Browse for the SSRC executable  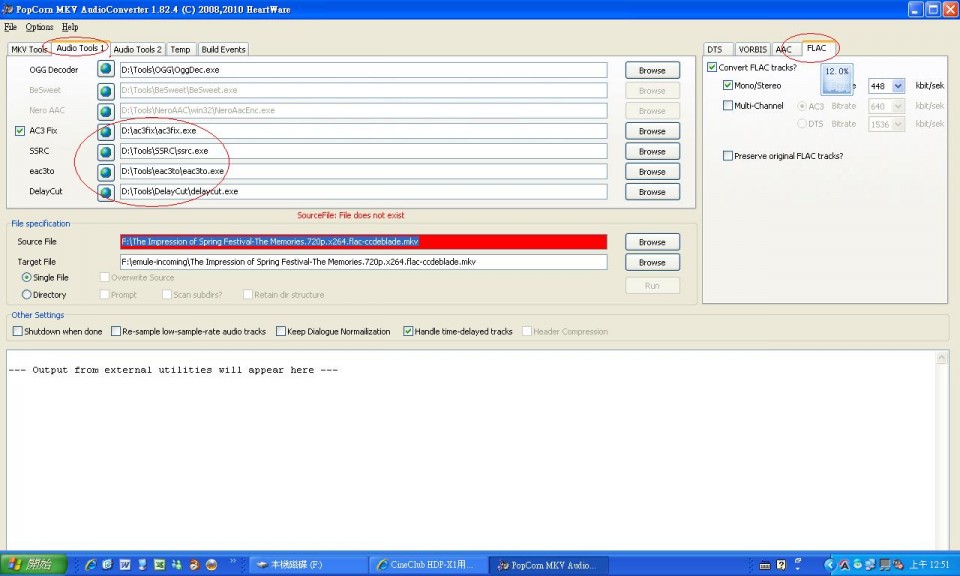pos(652,151)
